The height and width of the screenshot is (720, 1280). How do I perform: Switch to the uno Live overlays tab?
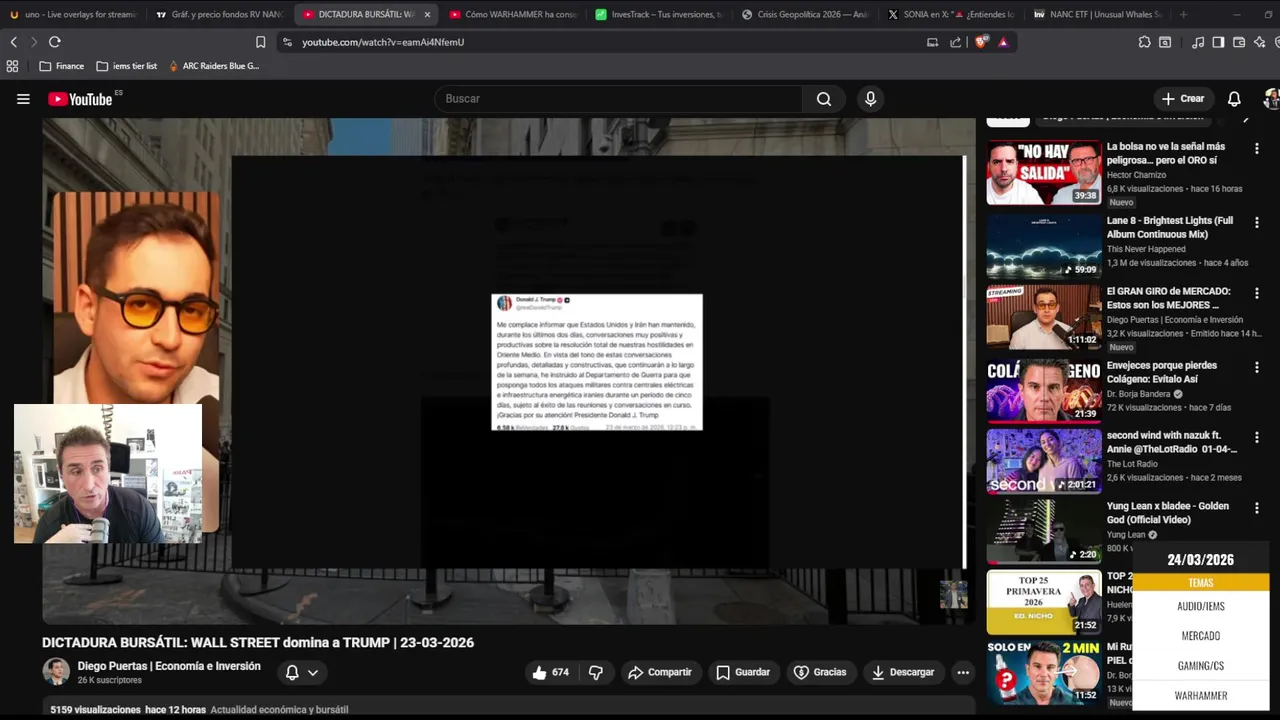(72, 14)
